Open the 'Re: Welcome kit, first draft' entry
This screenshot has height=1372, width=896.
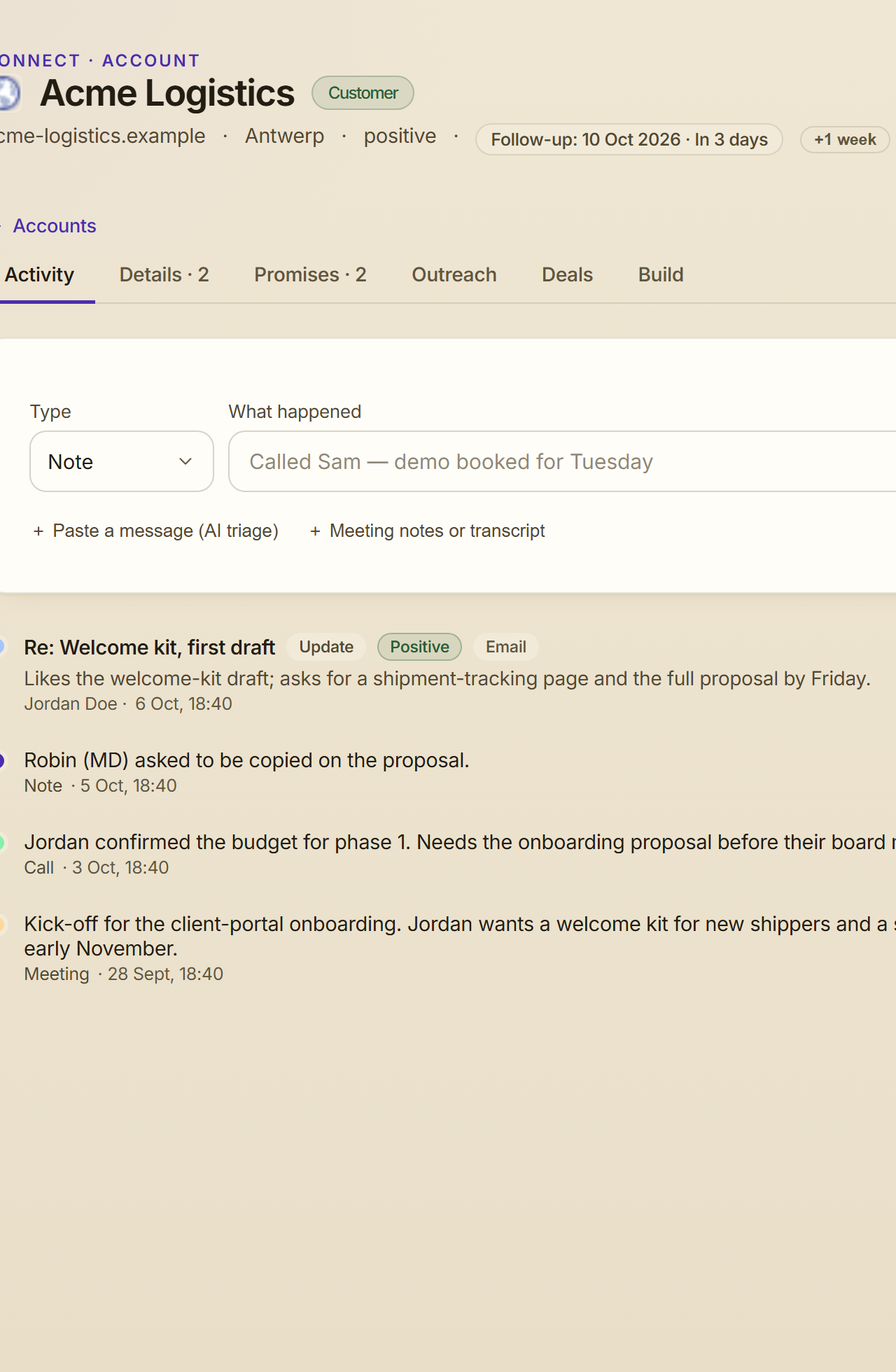pos(150,647)
